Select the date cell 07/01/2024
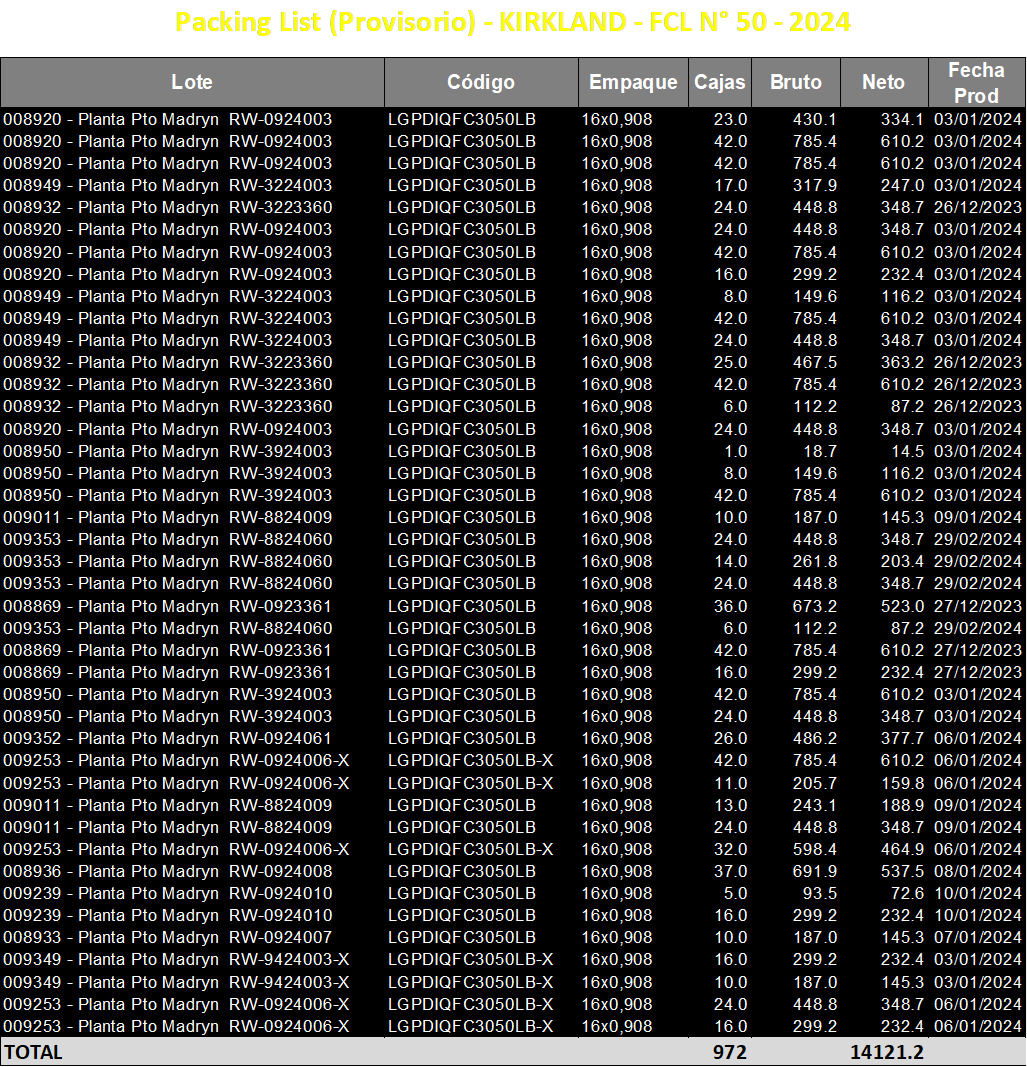 [x=977, y=937]
